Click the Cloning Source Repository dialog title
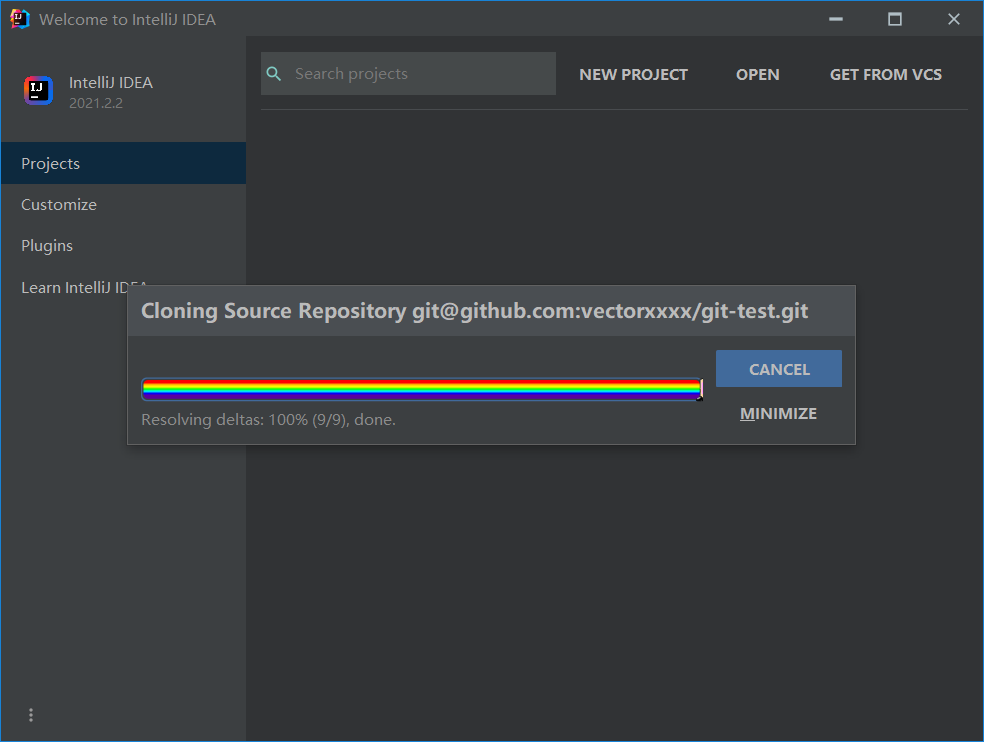Image resolution: width=984 pixels, height=742 pixels. point(474,311)
